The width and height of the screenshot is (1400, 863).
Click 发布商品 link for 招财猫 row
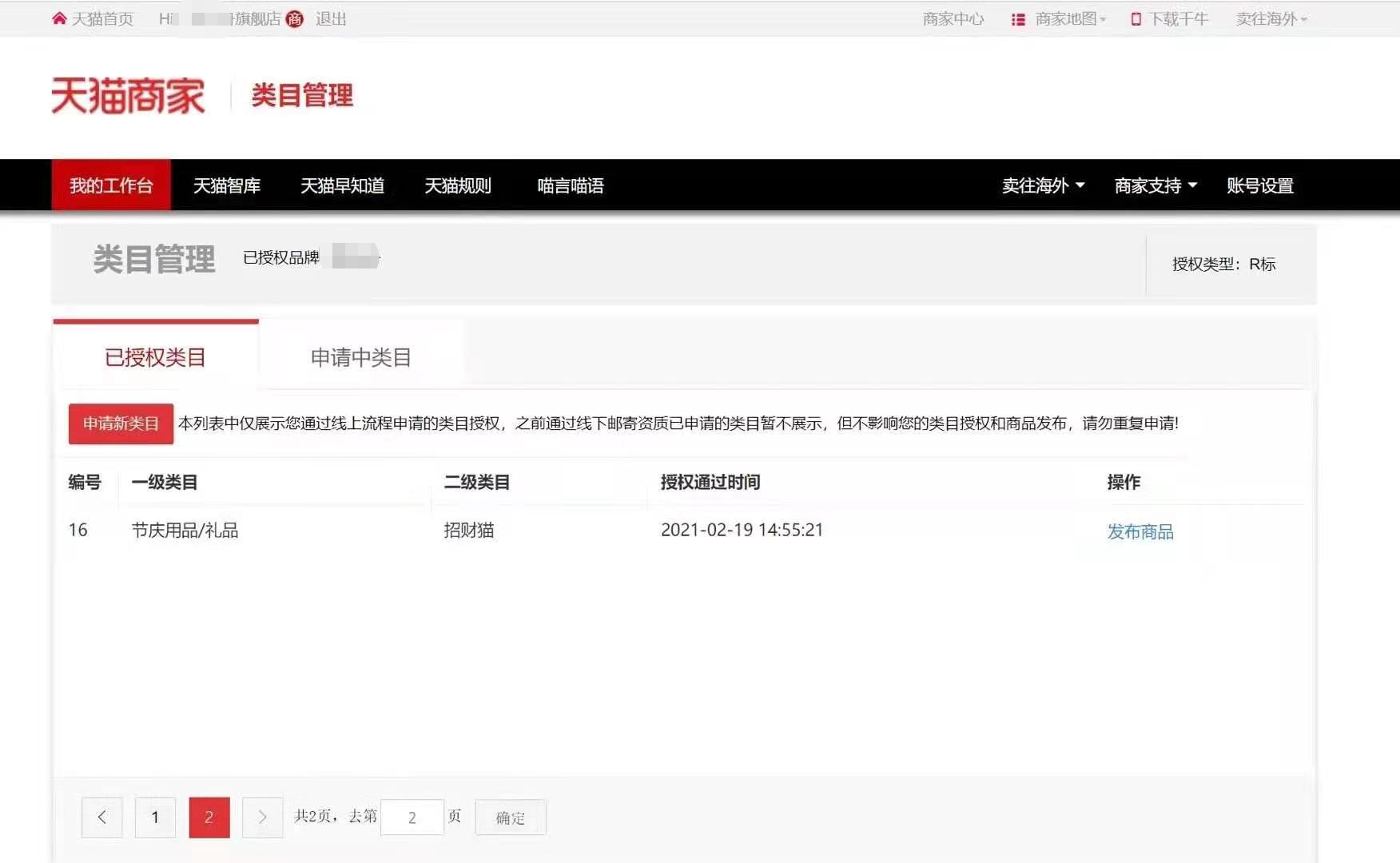coord(1140,531)
